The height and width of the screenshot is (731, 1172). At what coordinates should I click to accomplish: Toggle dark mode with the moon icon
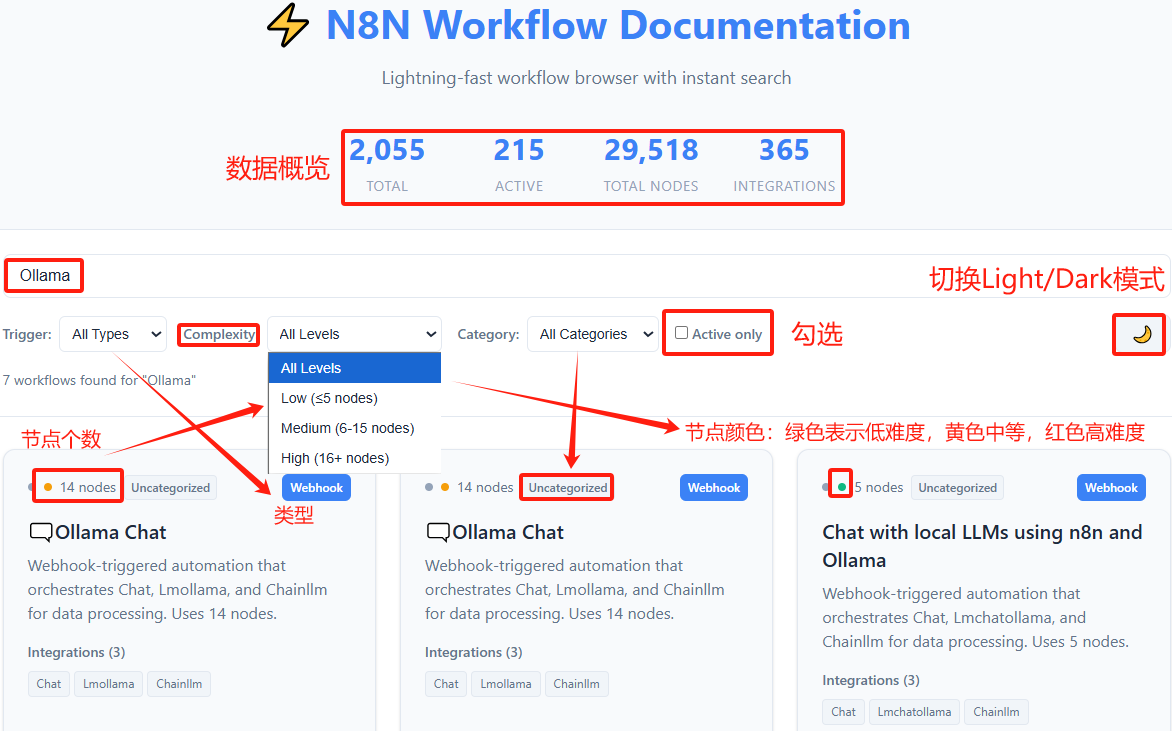tap(1141, 334)
